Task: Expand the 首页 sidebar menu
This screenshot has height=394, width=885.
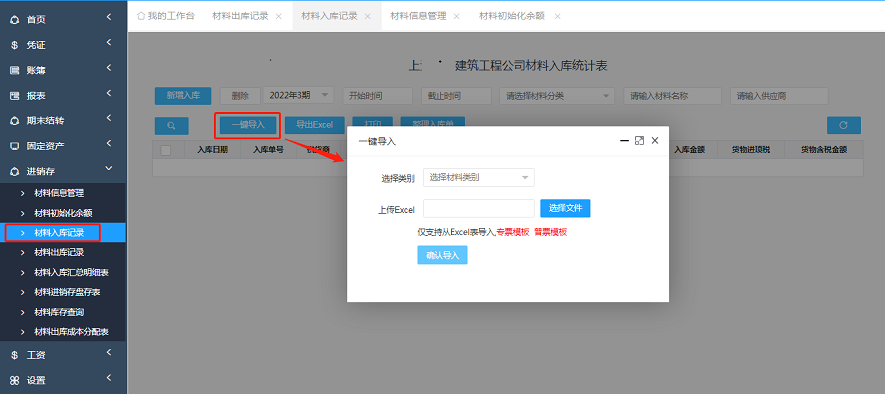Action: [x=109, y=17]
